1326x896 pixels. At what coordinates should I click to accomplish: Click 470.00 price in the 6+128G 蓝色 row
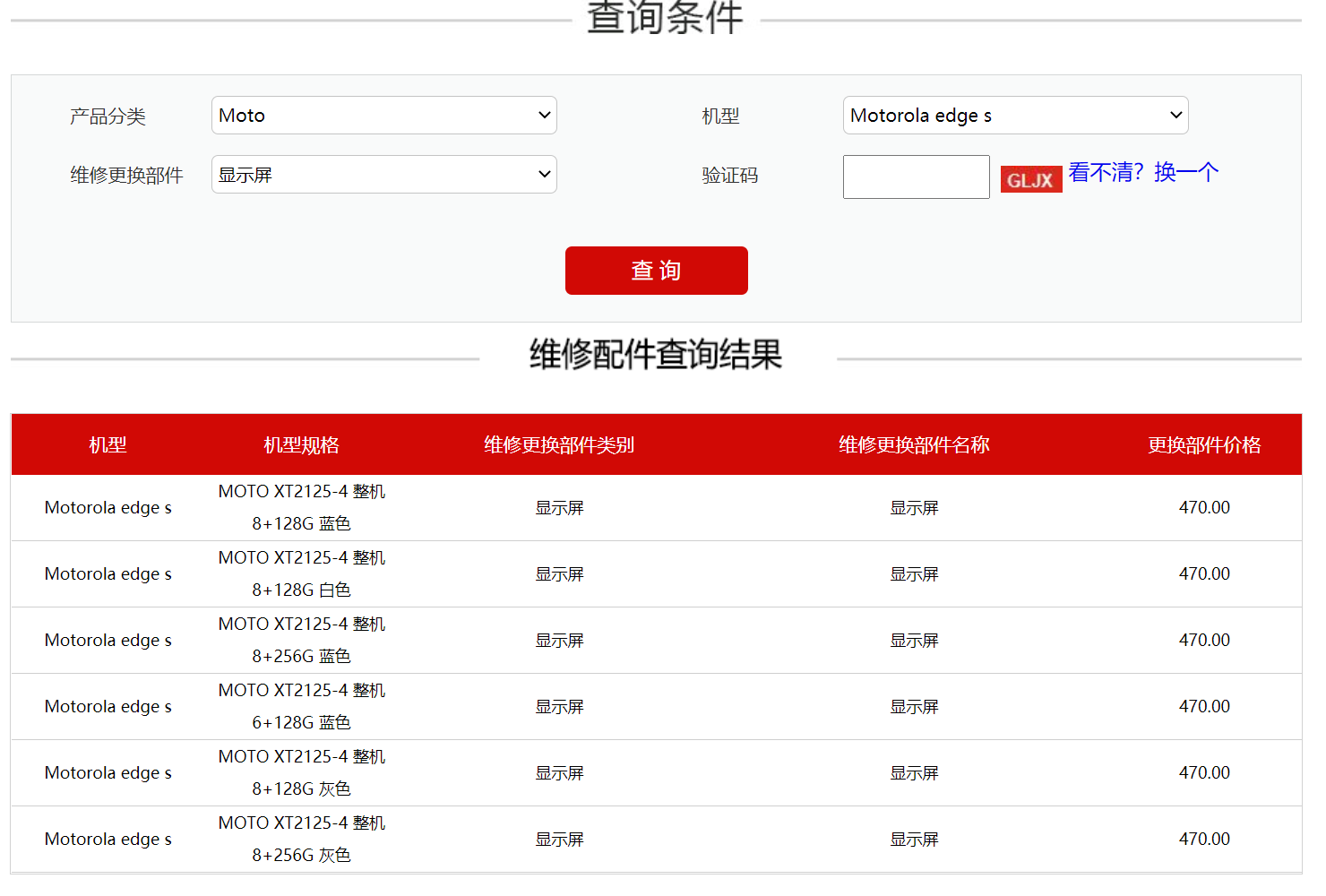pyautogui.click(x=1204, y=706)
